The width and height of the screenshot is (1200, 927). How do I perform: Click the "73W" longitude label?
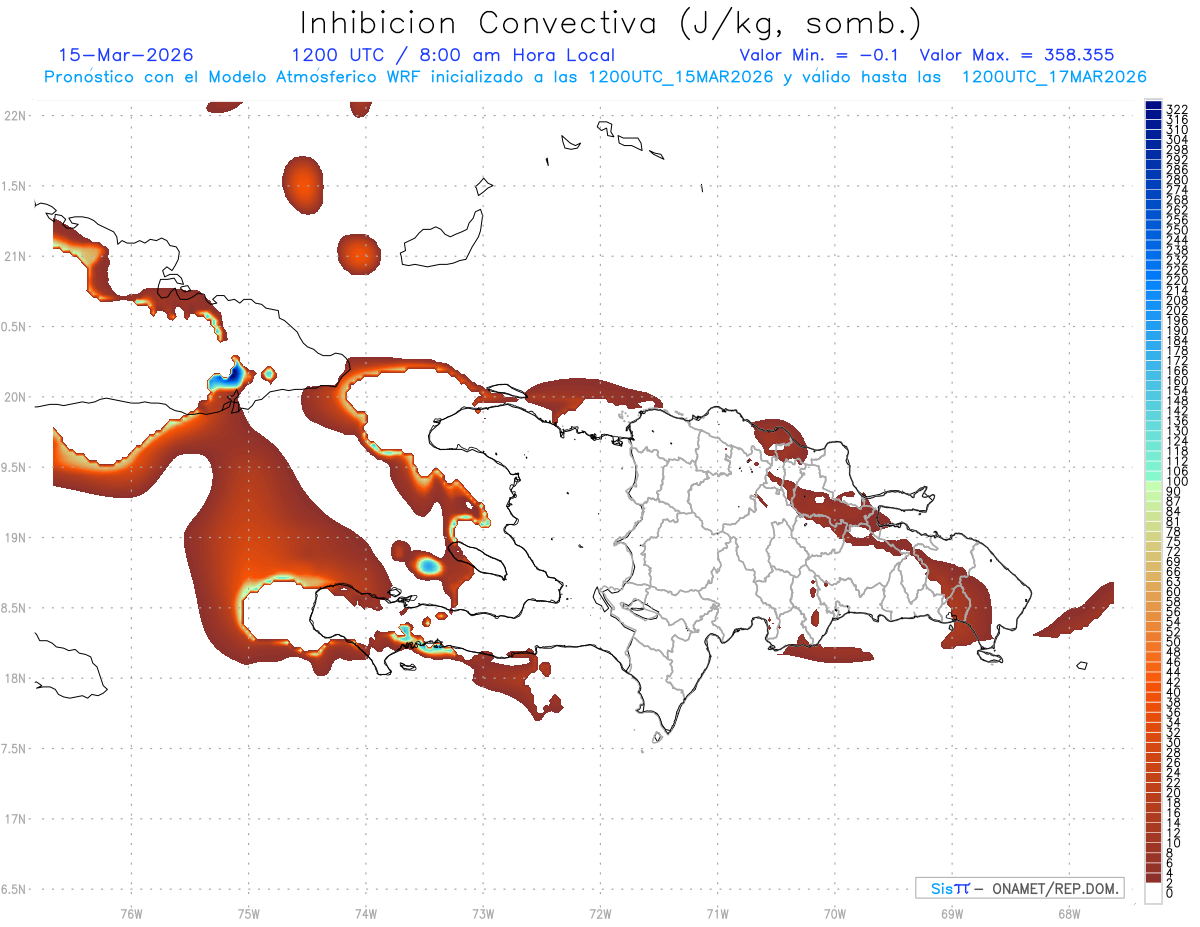(x=483, y=913)
